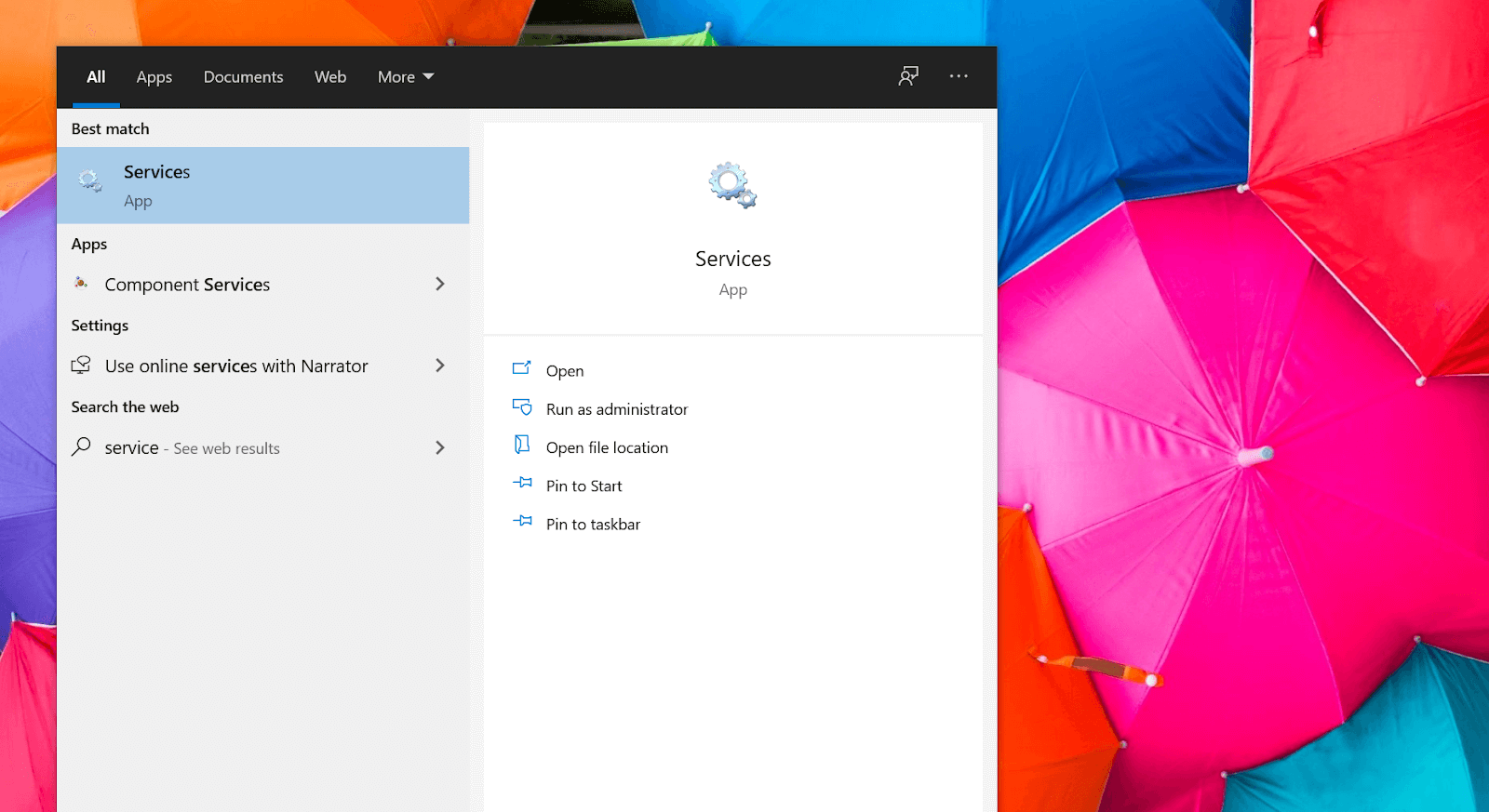Click the Run as administrator shield icon
Image resolution: width=1489 pixels, height=812 pixels.
[522, 408]
